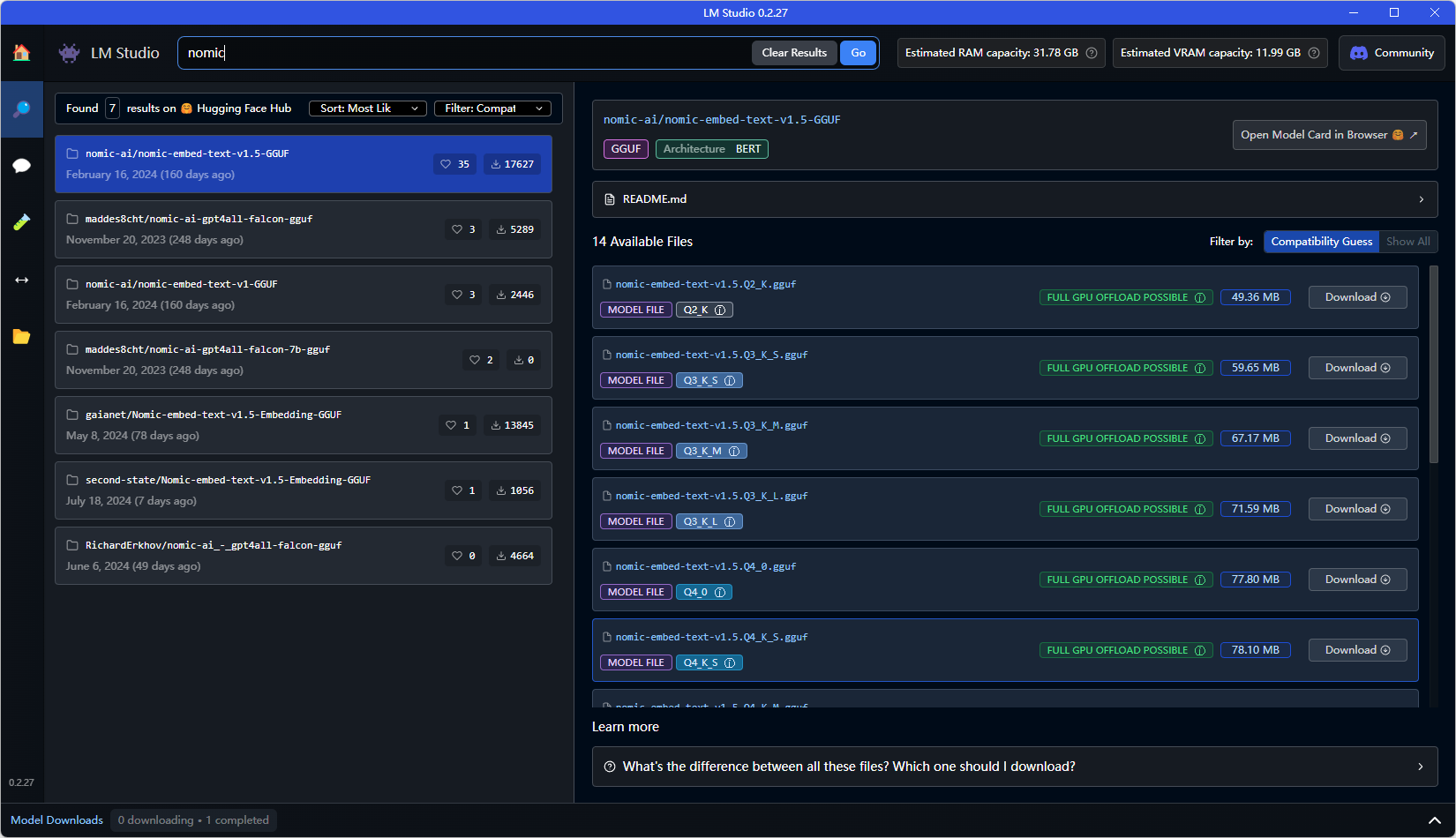This screenshot has height=838, width=1456.
Task: Click the available files list scrollbar
Action: 1433,364
